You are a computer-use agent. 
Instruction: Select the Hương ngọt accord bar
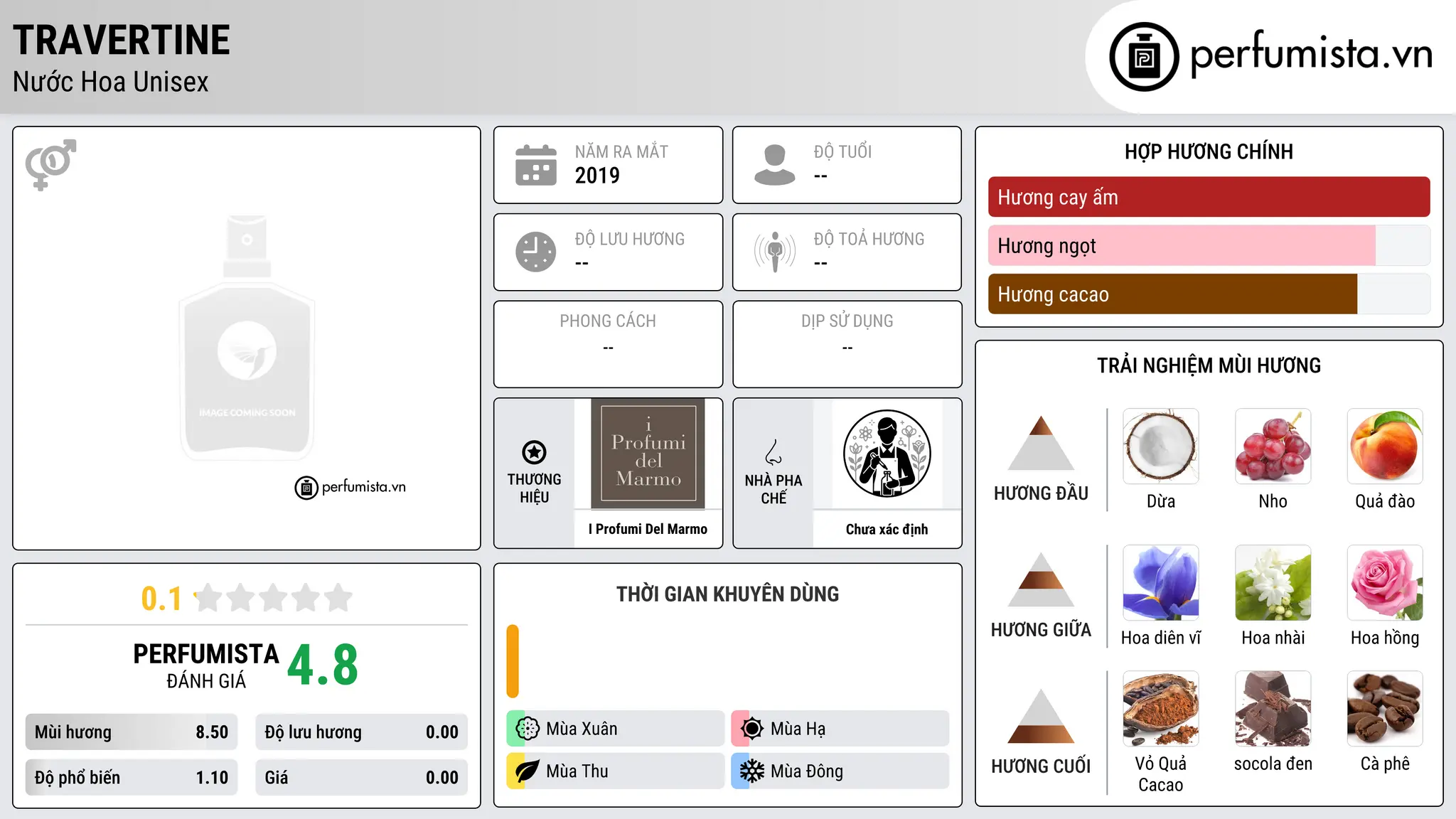1209,245
